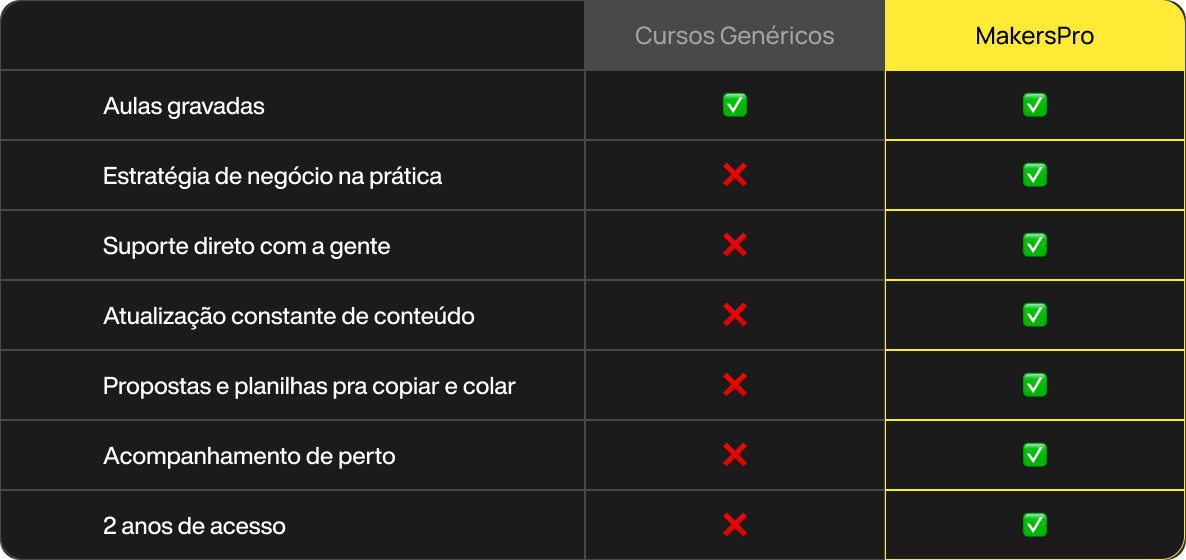Click MakersPro check for 2 anos de acesso
Image resolution: width=1186 pixels, height=560 pixels.
point(1035,524)
